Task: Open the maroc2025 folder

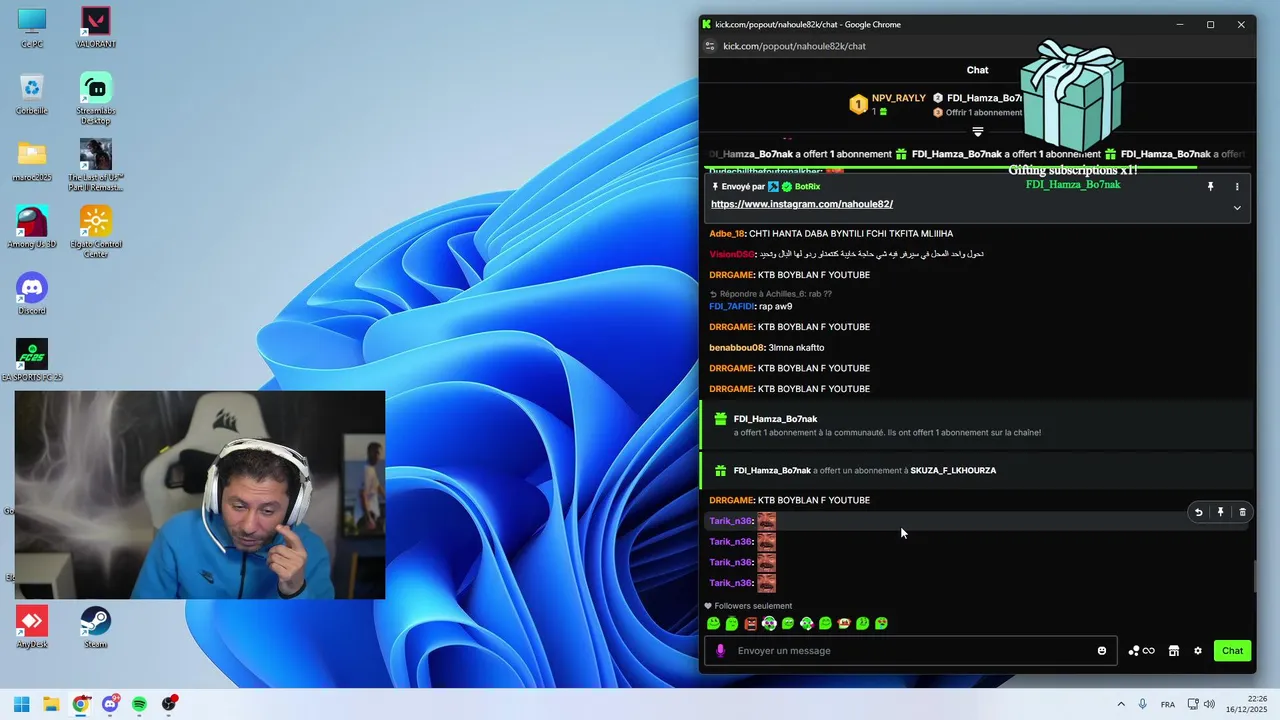Action: (32, 160)
